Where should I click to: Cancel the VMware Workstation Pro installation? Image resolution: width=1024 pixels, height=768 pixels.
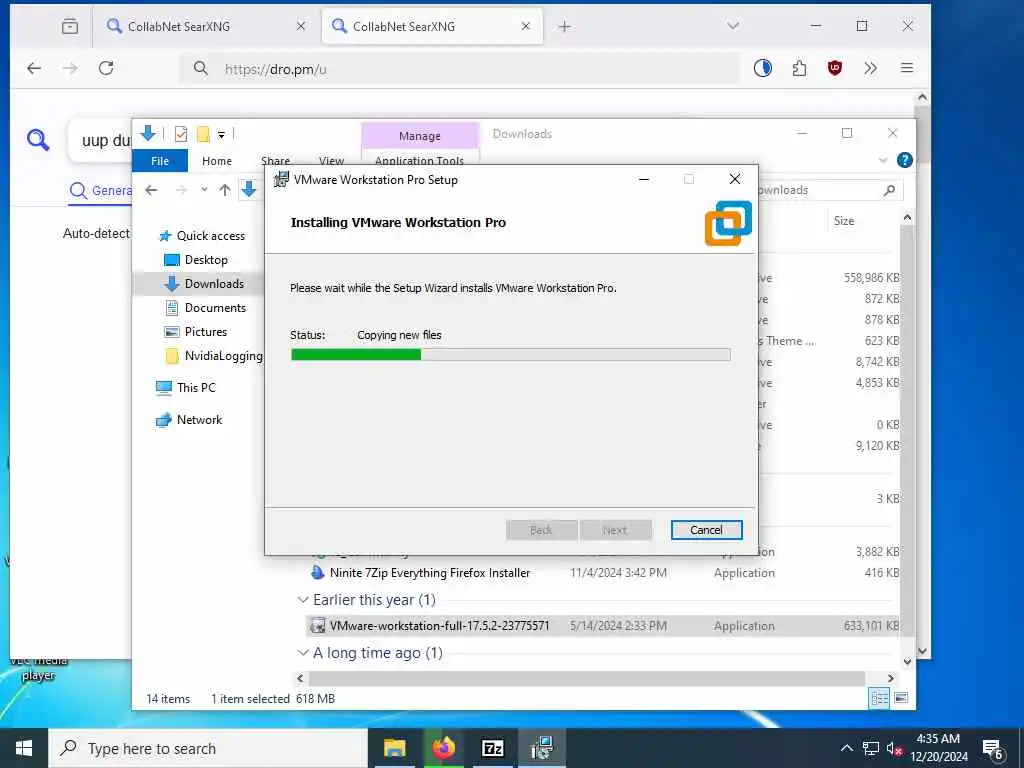[706, 530]
